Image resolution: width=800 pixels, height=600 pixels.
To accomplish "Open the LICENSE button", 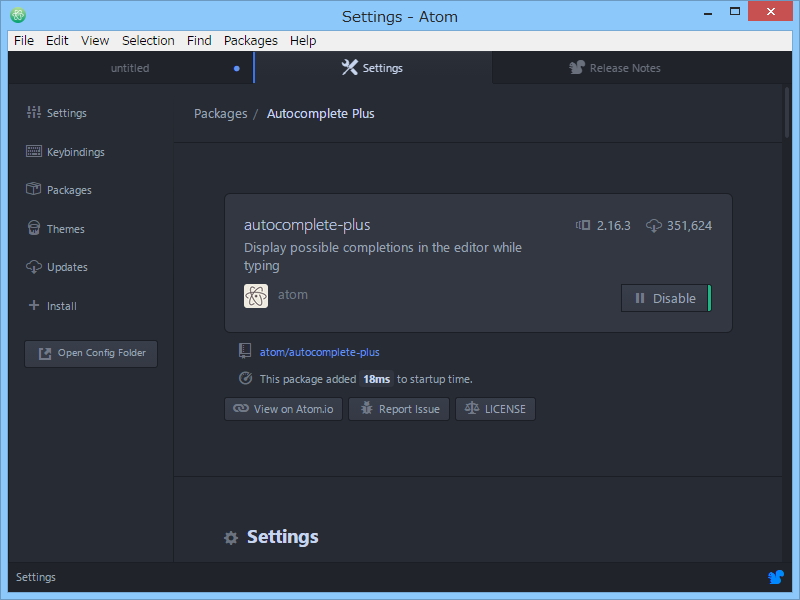I will pos(495,409).
